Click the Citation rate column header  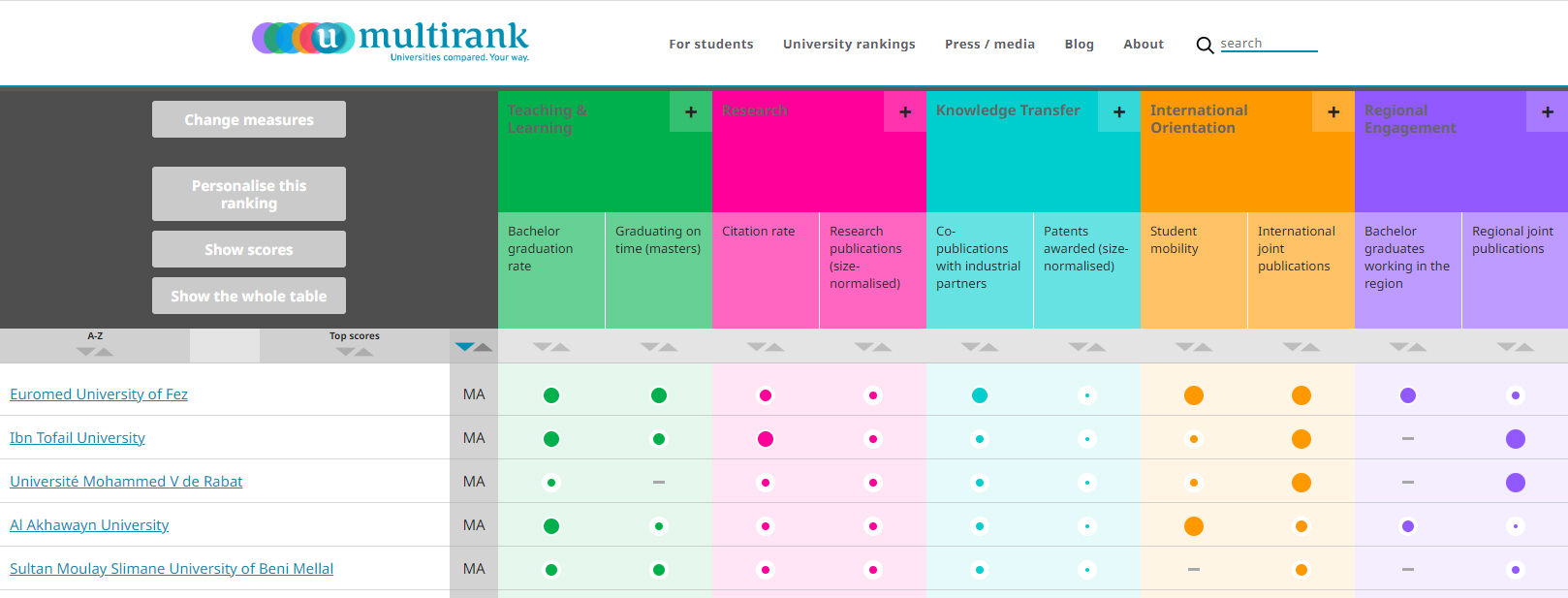click(766, 270)
